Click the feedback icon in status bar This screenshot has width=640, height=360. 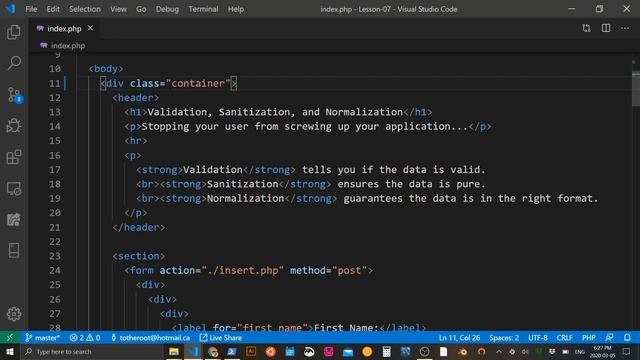click(609, 338)
